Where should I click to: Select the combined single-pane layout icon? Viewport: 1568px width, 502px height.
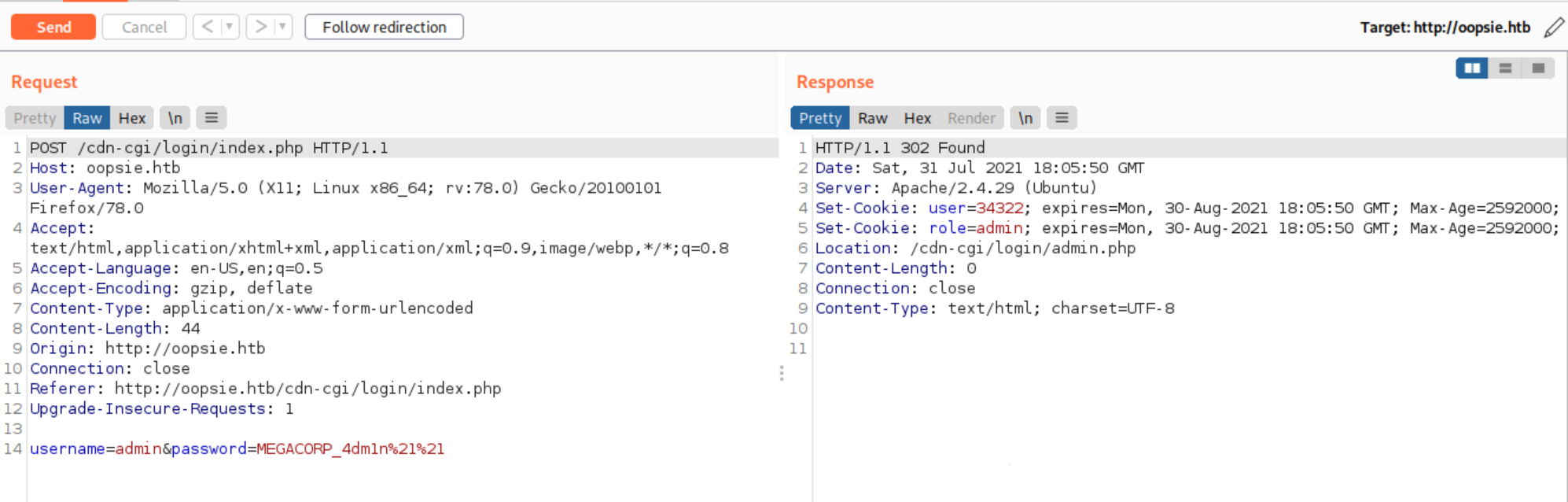tap(1538, 68)
